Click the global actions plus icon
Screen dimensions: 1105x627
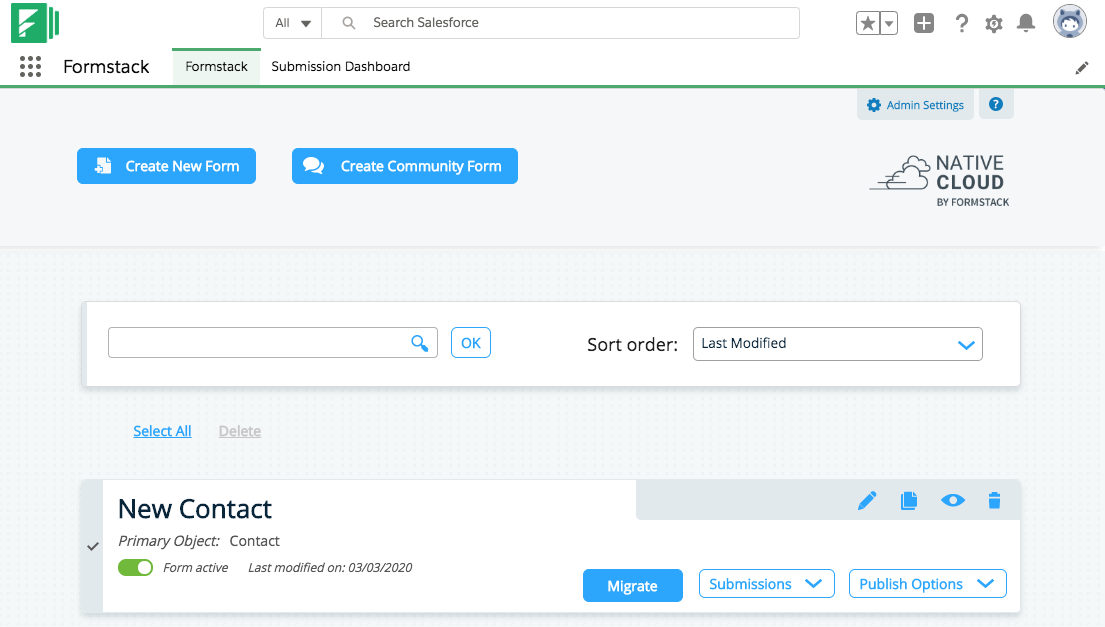924,24
